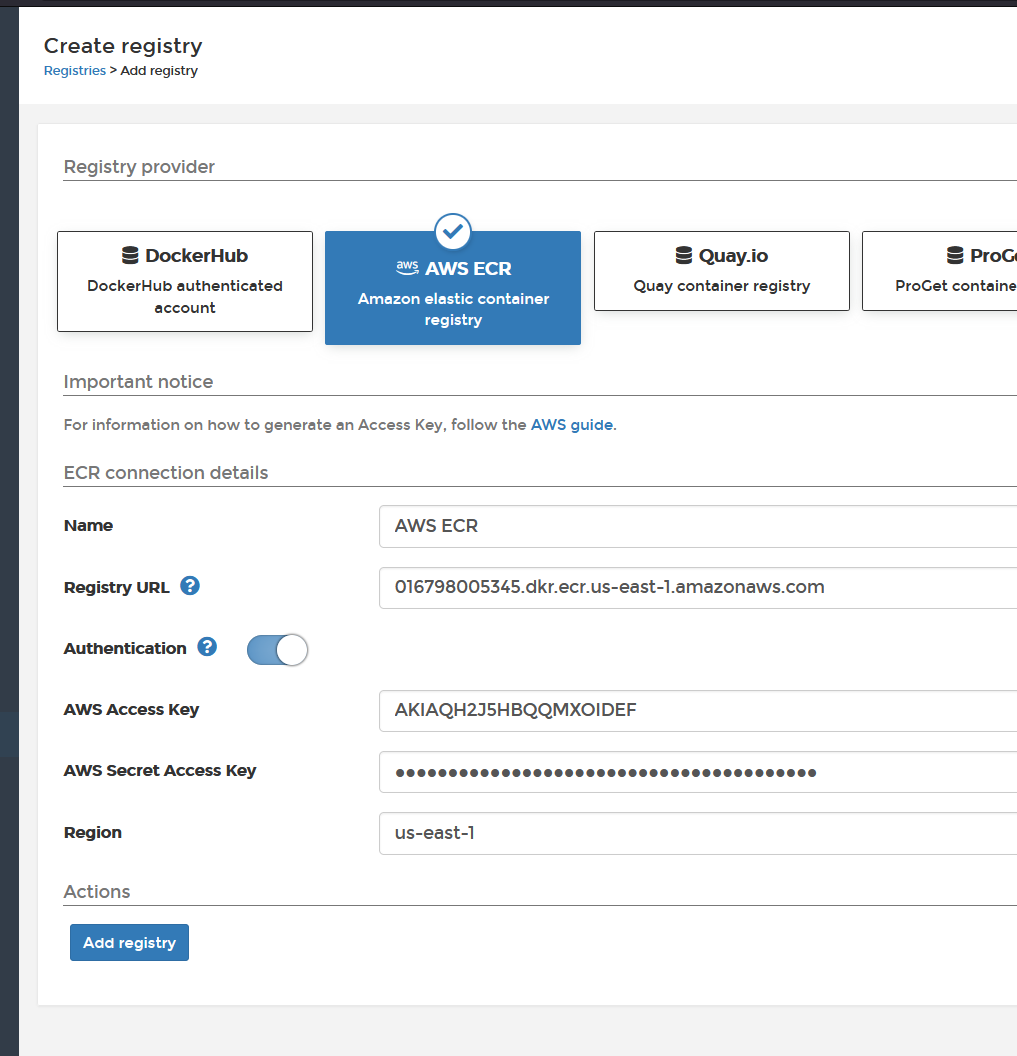Focus the Name field containing AWS ECR
The width and height of the screenshot is (1017, 1056).
point(698,526)
